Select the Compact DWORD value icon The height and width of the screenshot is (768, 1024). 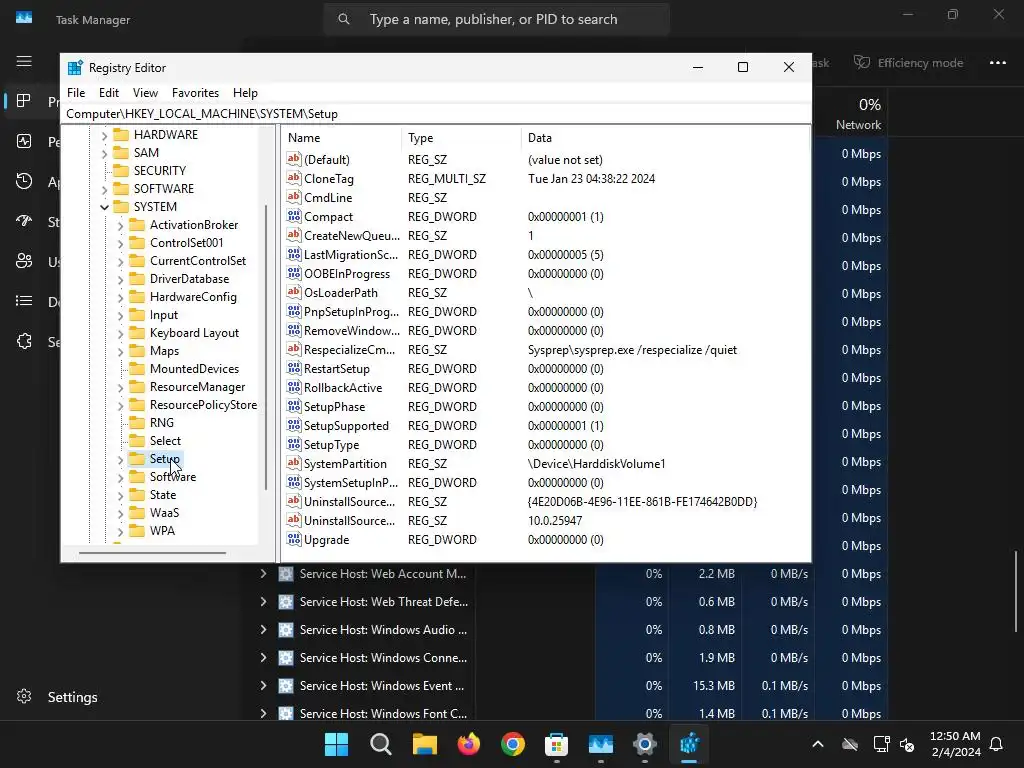[294, 216]
